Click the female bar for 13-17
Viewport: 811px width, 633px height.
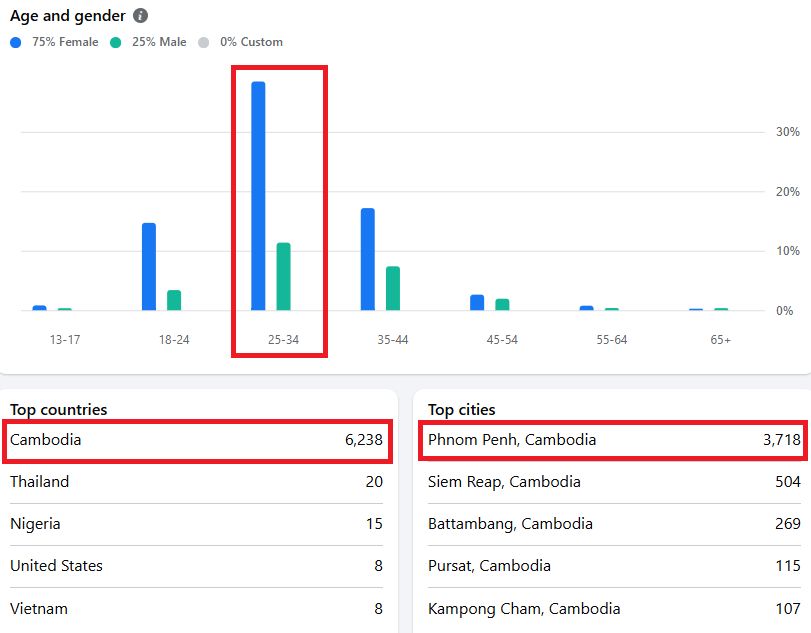pyautogui.click(x=39, y=308)
